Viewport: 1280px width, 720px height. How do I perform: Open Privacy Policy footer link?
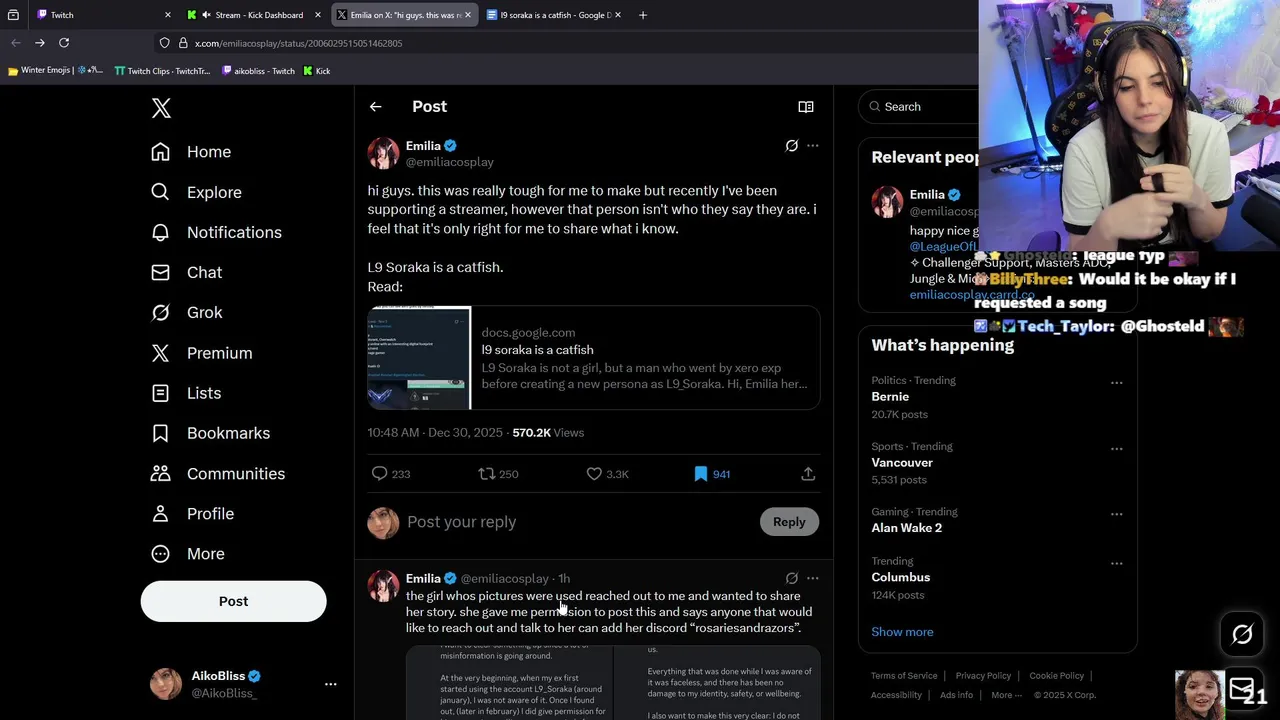[x=983, y=676]
